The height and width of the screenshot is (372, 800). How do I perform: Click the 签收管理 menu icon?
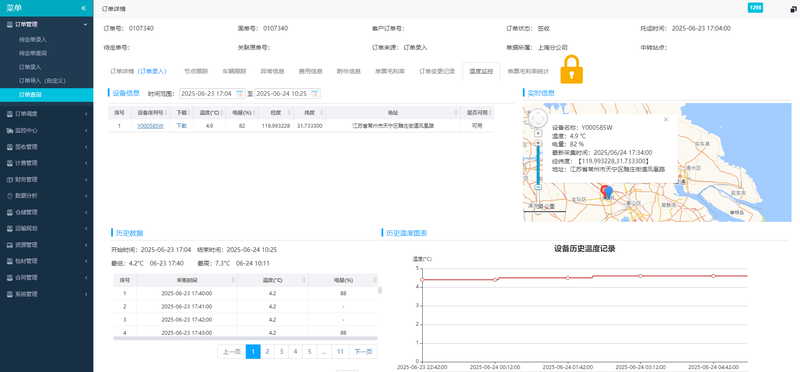pyautogui.click(x=9, y=146)
